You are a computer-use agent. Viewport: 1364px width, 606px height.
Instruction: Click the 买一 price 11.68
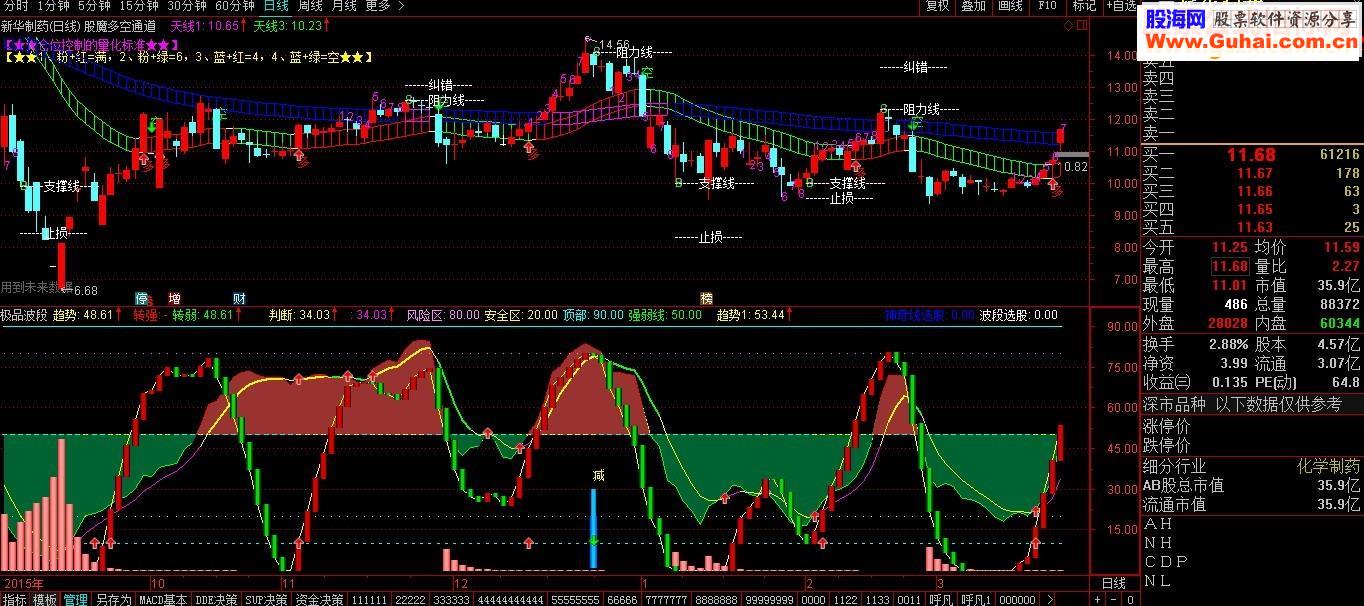click(x=1250, y=154)
